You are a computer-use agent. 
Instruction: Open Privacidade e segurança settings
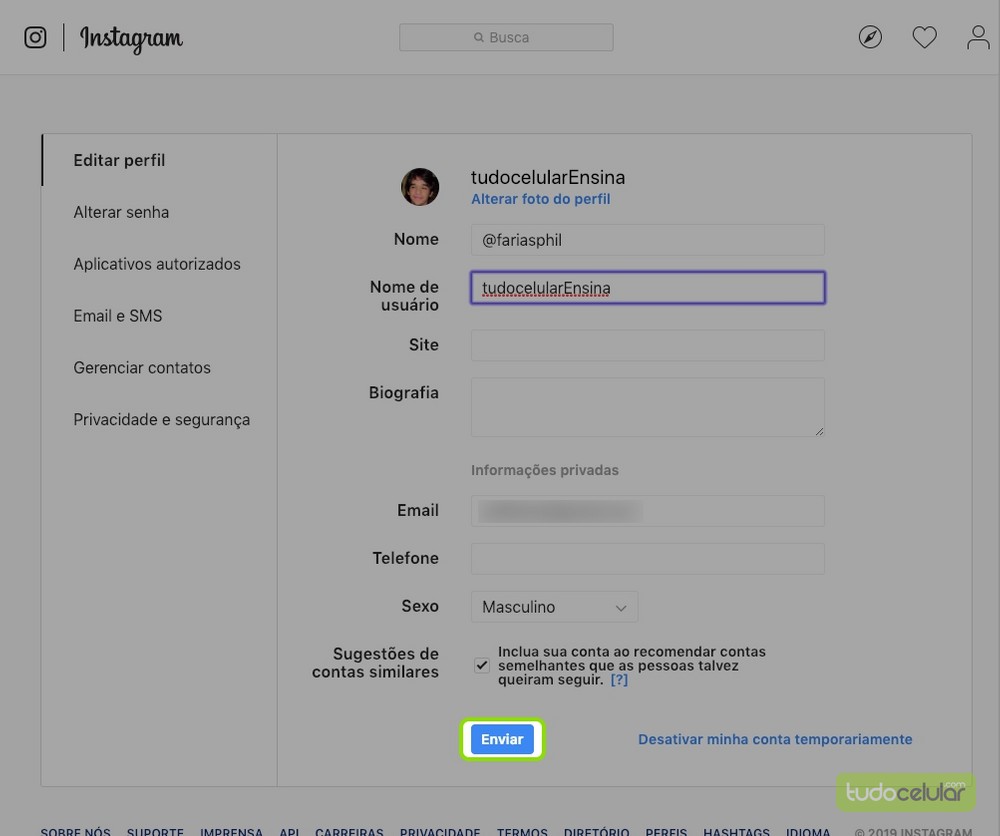coord(161,420)
